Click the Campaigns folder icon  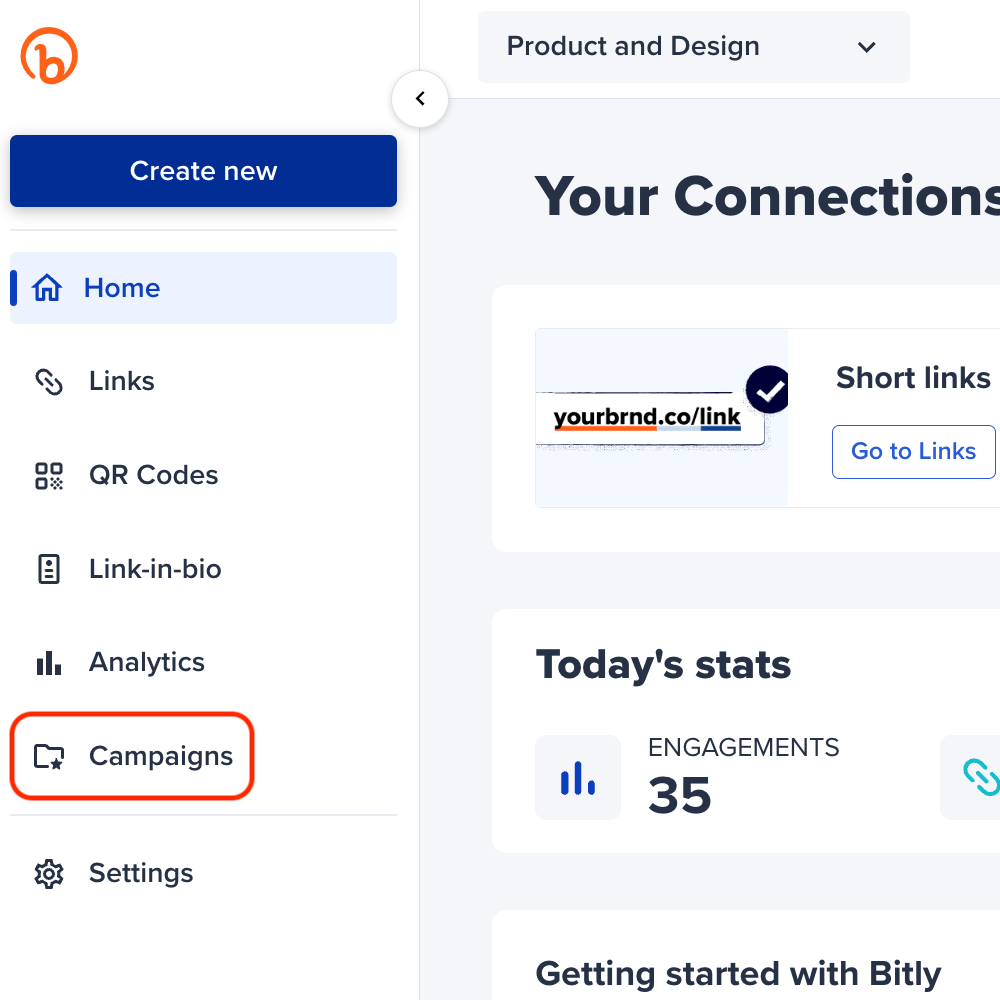[x=48, y=756]
